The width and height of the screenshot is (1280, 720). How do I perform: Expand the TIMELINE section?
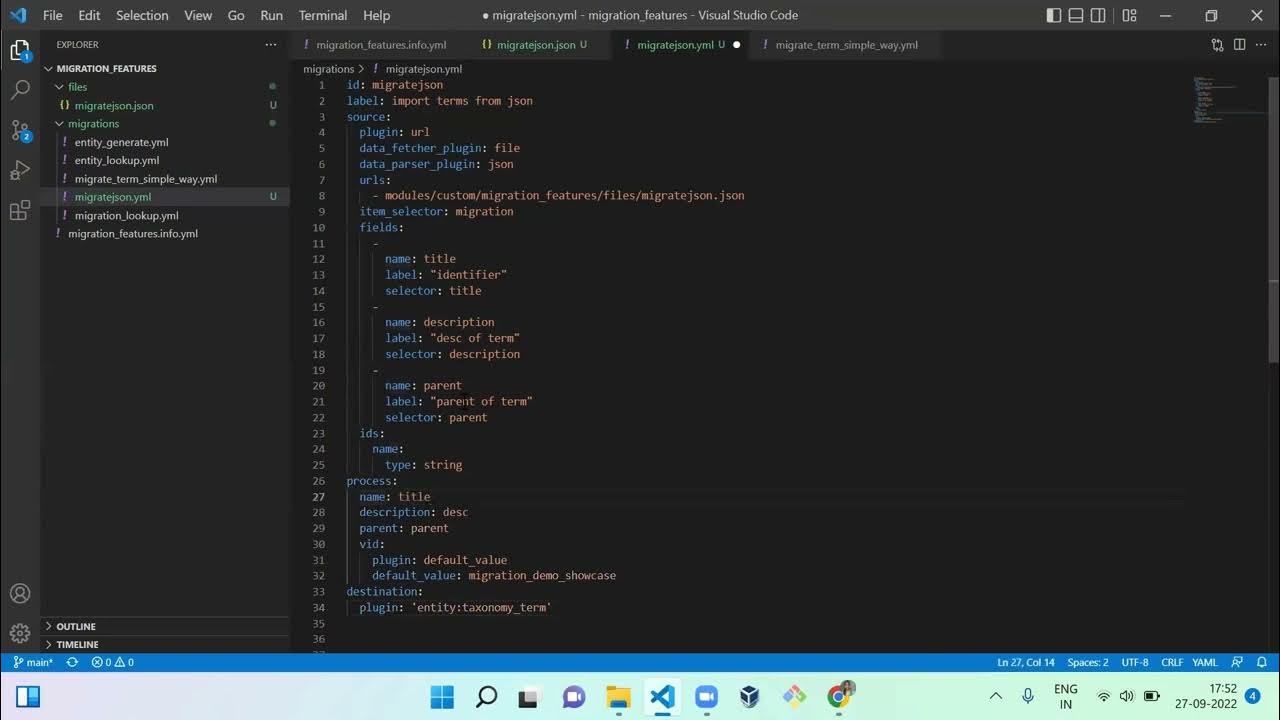pyautogui.click(x=165, y=645)
